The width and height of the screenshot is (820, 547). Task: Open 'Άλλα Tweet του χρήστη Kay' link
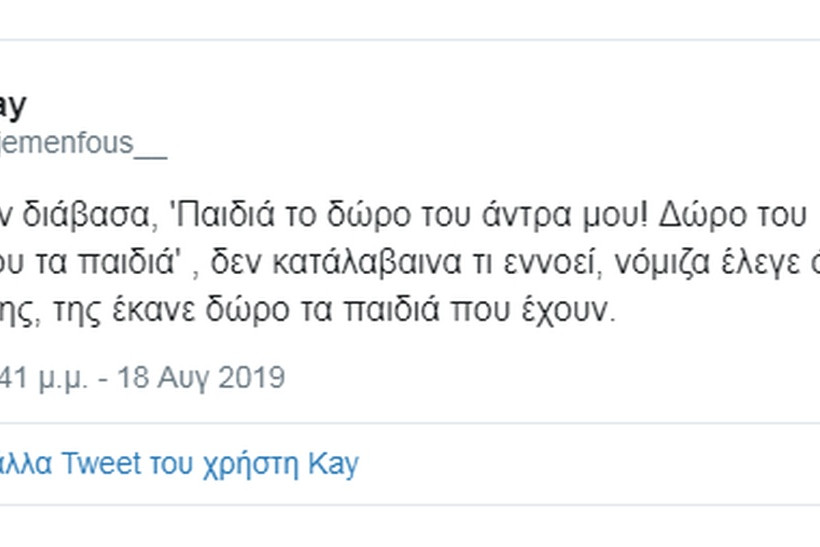(x=180, y=465)
